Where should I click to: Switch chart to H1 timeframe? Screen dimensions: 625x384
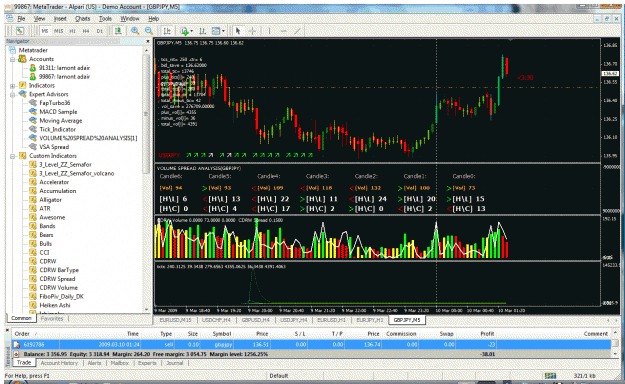[72, 31]
